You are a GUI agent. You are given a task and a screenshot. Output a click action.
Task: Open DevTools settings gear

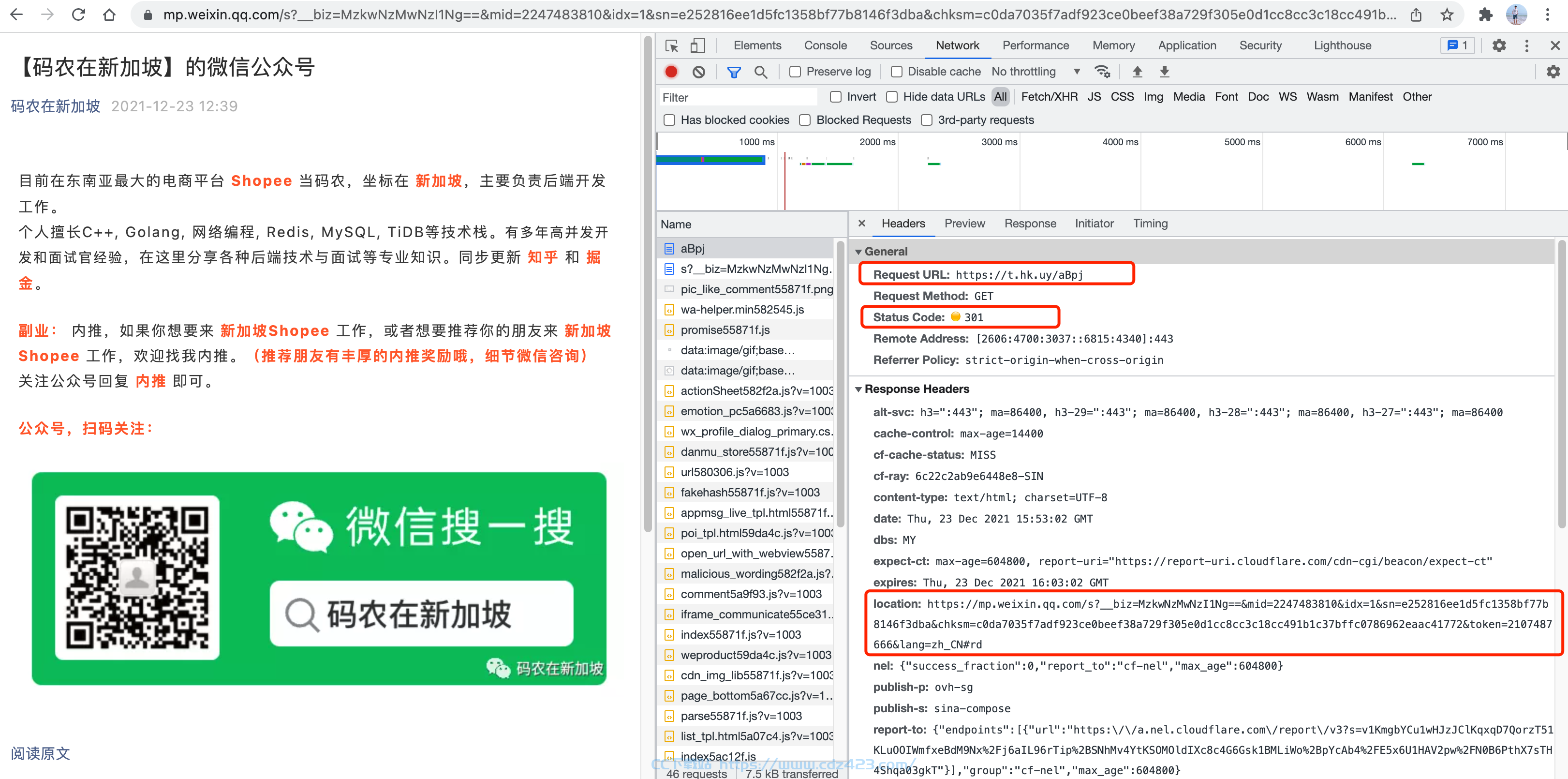[1499, 45]
